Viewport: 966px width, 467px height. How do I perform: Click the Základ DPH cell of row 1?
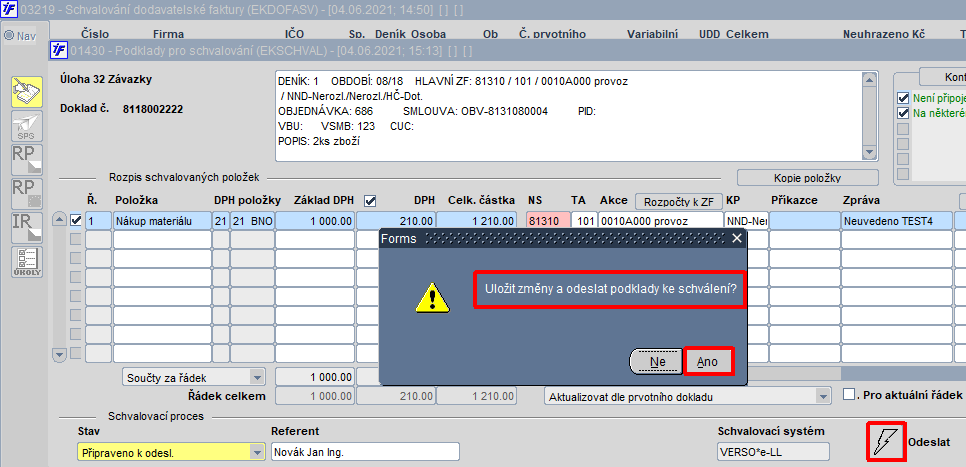(315, 221)
